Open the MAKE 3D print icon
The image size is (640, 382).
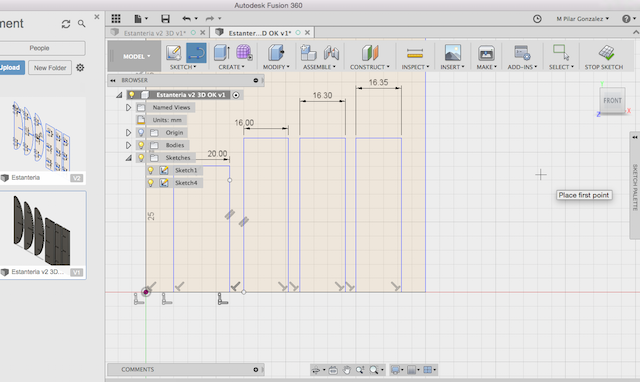pyautogui.click(x=486, y=53)
